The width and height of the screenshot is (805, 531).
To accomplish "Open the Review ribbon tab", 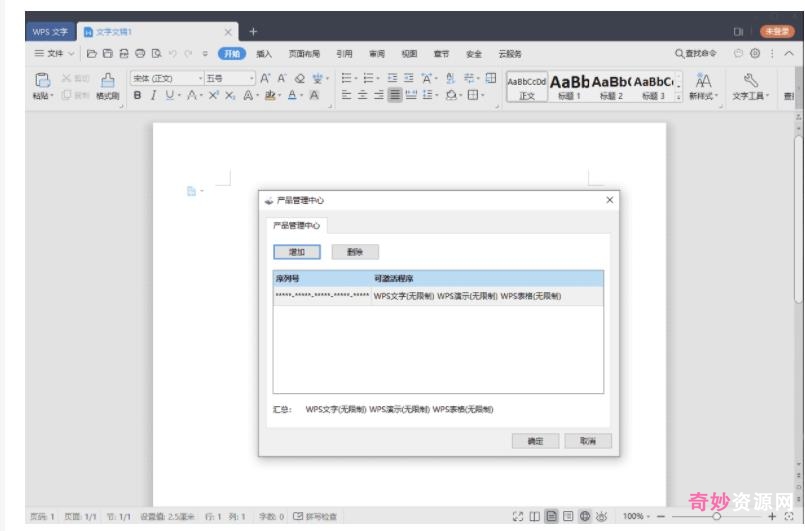I will point(376,53).
